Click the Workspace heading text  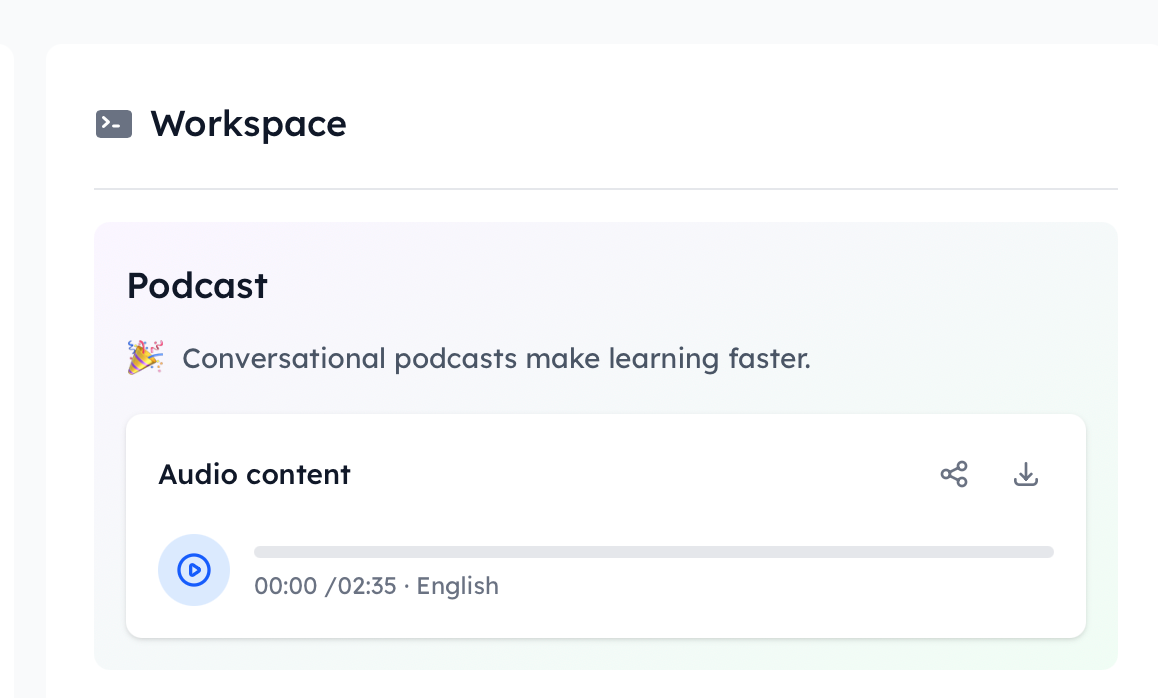248,123
